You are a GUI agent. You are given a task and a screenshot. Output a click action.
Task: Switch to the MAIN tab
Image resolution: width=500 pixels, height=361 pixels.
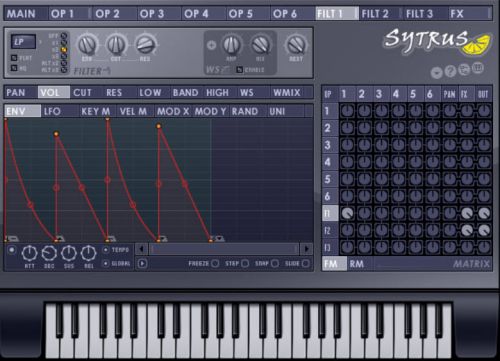point(26,14)
